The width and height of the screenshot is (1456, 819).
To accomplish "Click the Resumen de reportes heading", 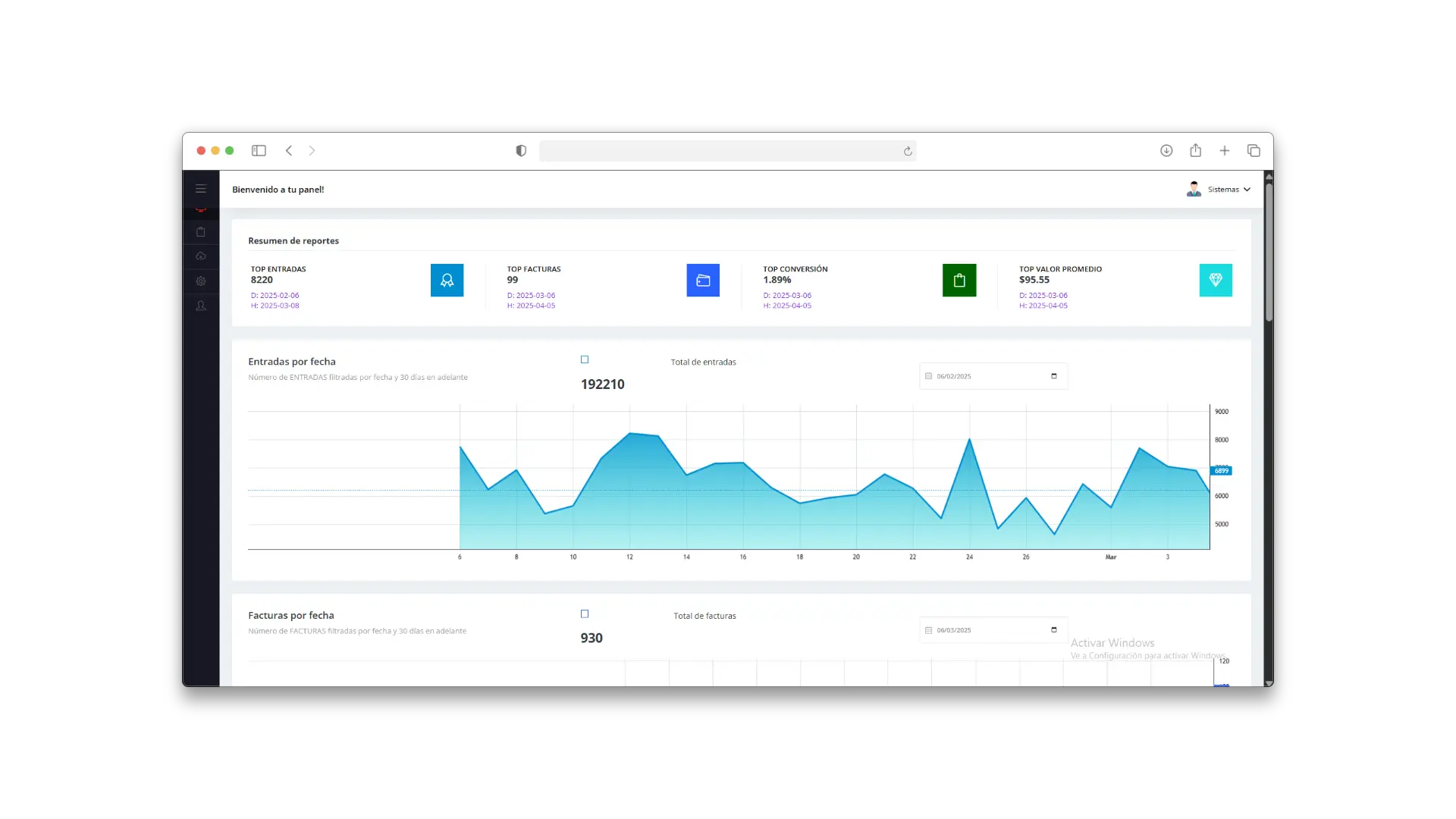I will click(x=293, y=241).
